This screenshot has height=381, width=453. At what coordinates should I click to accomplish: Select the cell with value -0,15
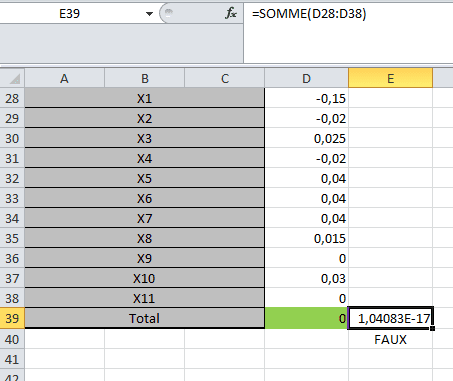coord(306,98)
